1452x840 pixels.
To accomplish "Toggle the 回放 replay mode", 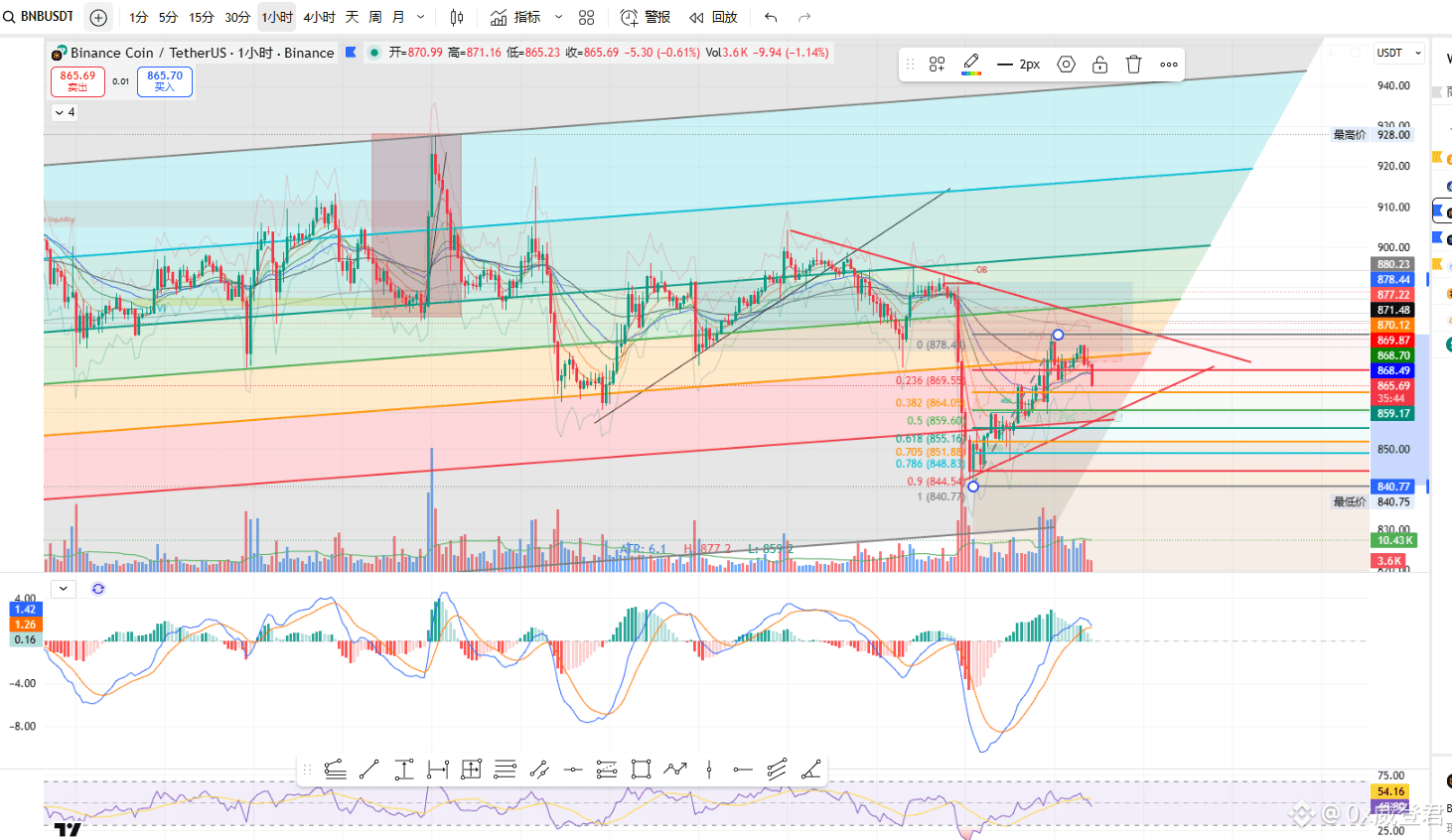I will click(x=714, y=17).
